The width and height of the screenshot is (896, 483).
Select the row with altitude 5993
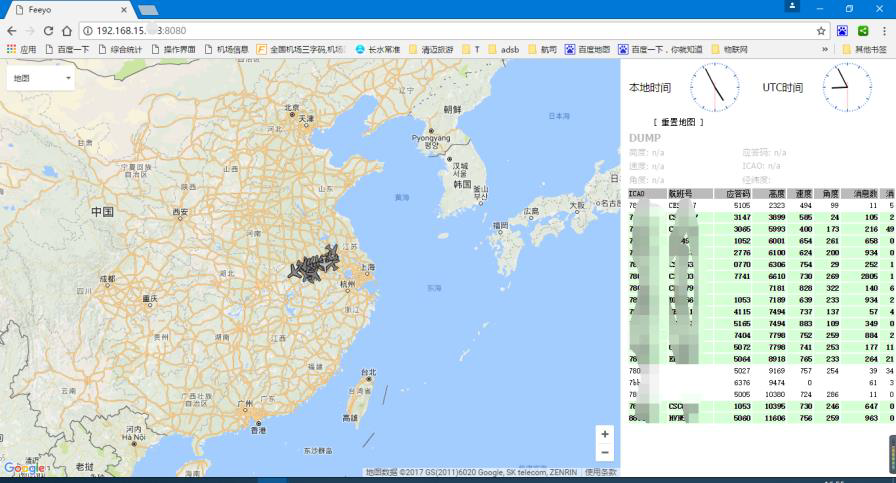tap(762, 229)
